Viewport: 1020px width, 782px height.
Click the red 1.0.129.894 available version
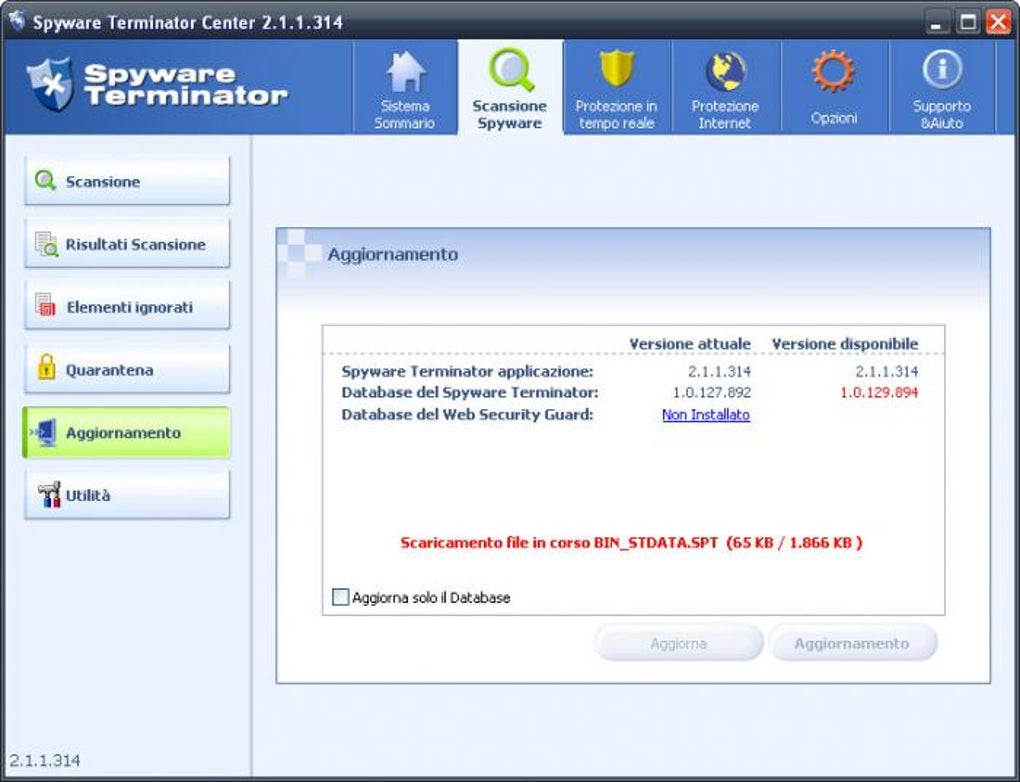[879, 392]
